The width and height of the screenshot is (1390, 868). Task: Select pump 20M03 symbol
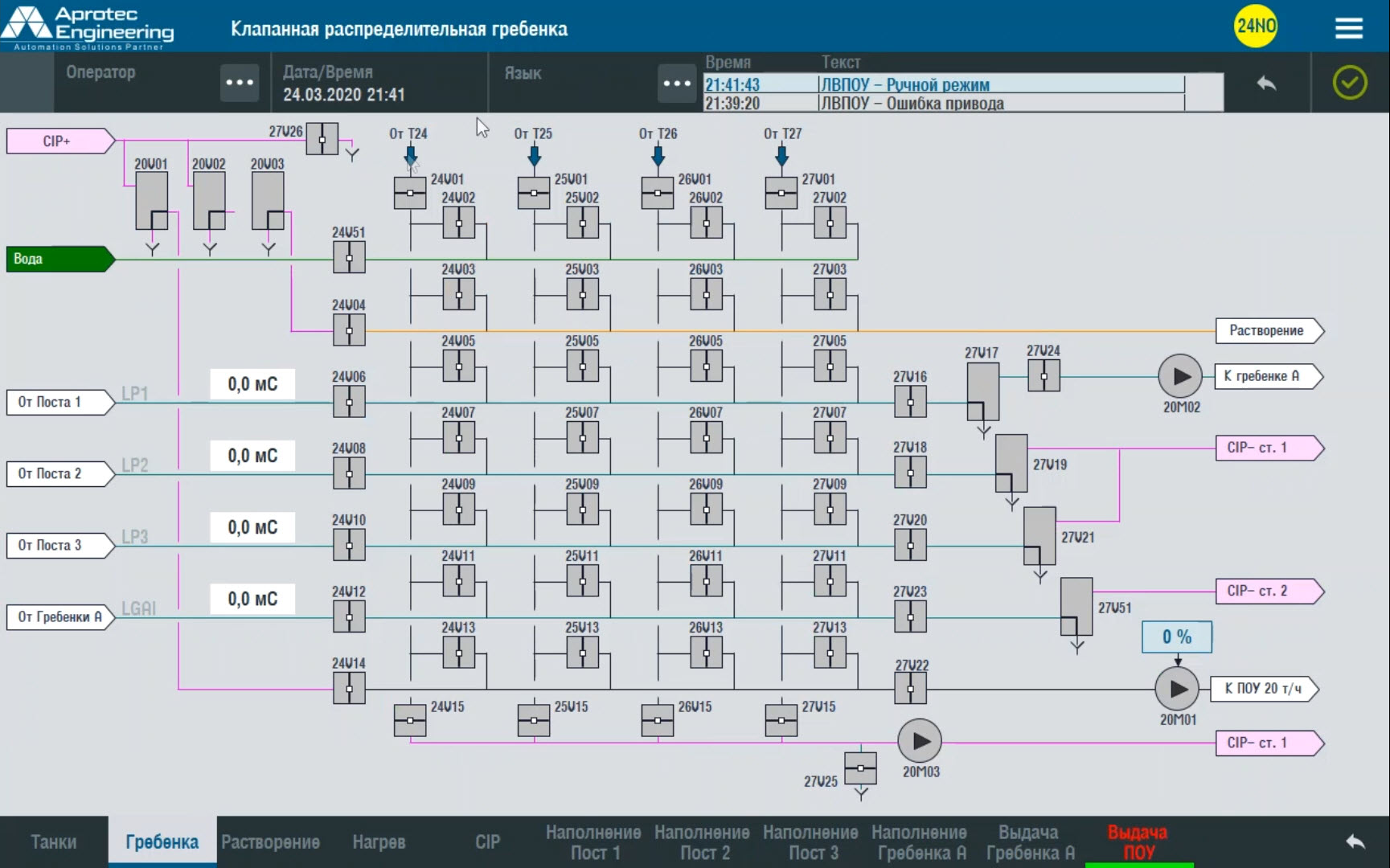(919, 741)
